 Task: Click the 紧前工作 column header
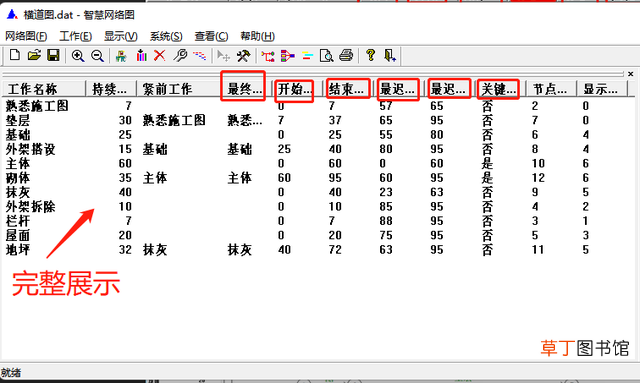(x=179, y=89)
